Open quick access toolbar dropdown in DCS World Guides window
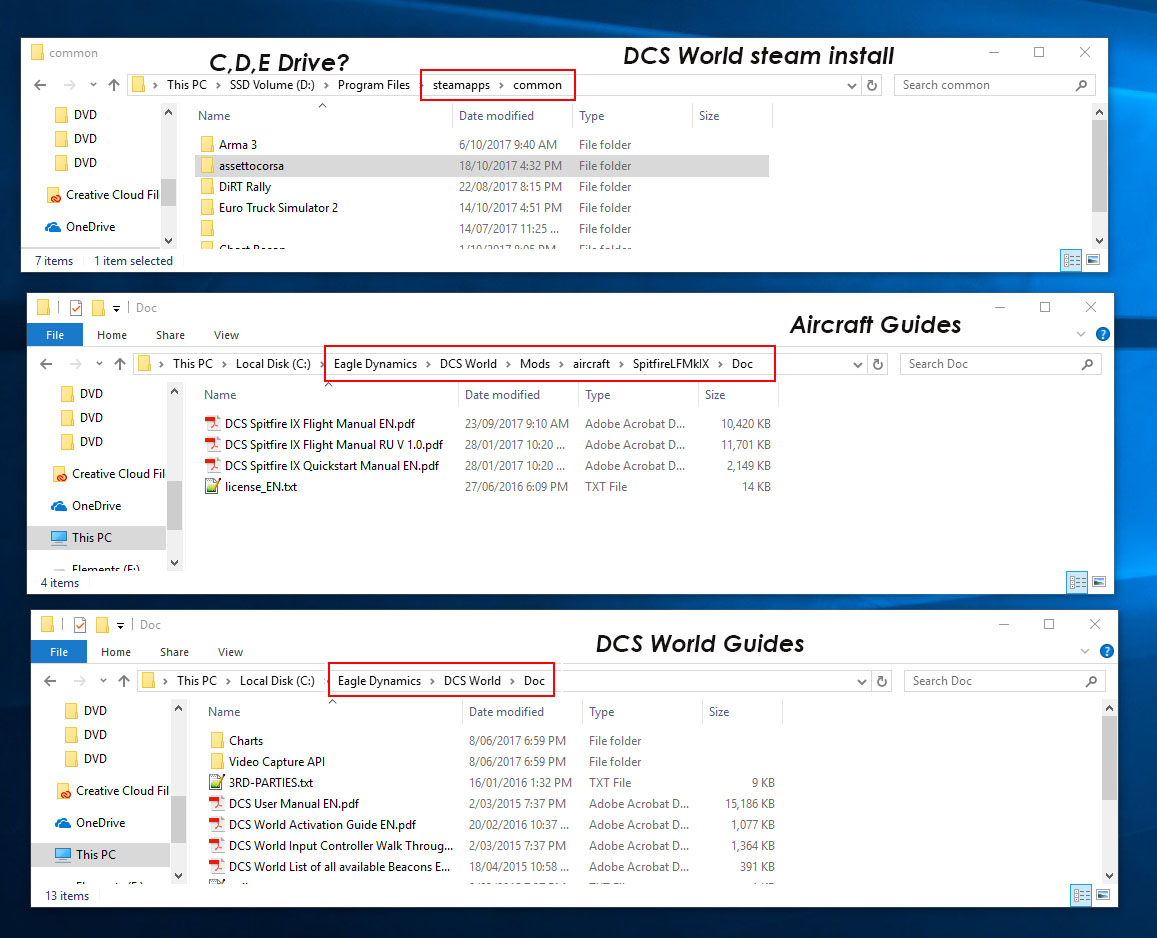The image size is (1157, 938). point(120,625)
